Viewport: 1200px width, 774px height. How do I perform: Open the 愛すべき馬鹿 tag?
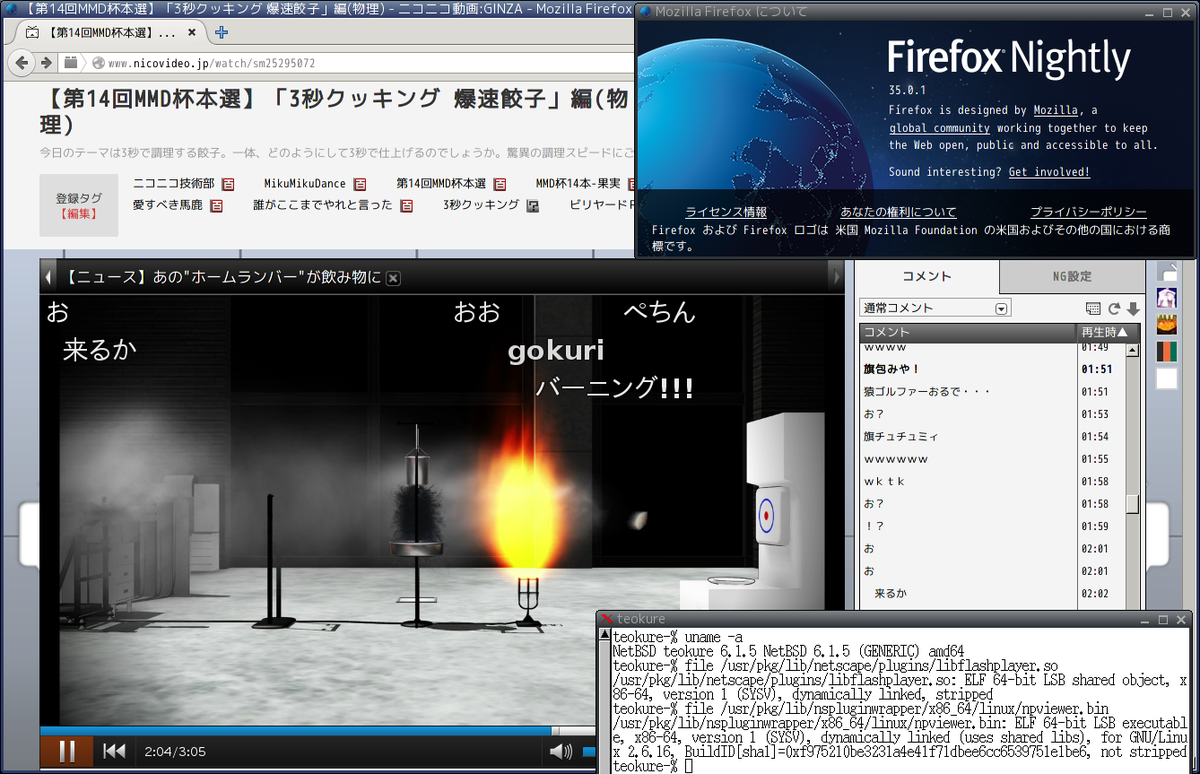pyautogui.click(x=167, y=205)
